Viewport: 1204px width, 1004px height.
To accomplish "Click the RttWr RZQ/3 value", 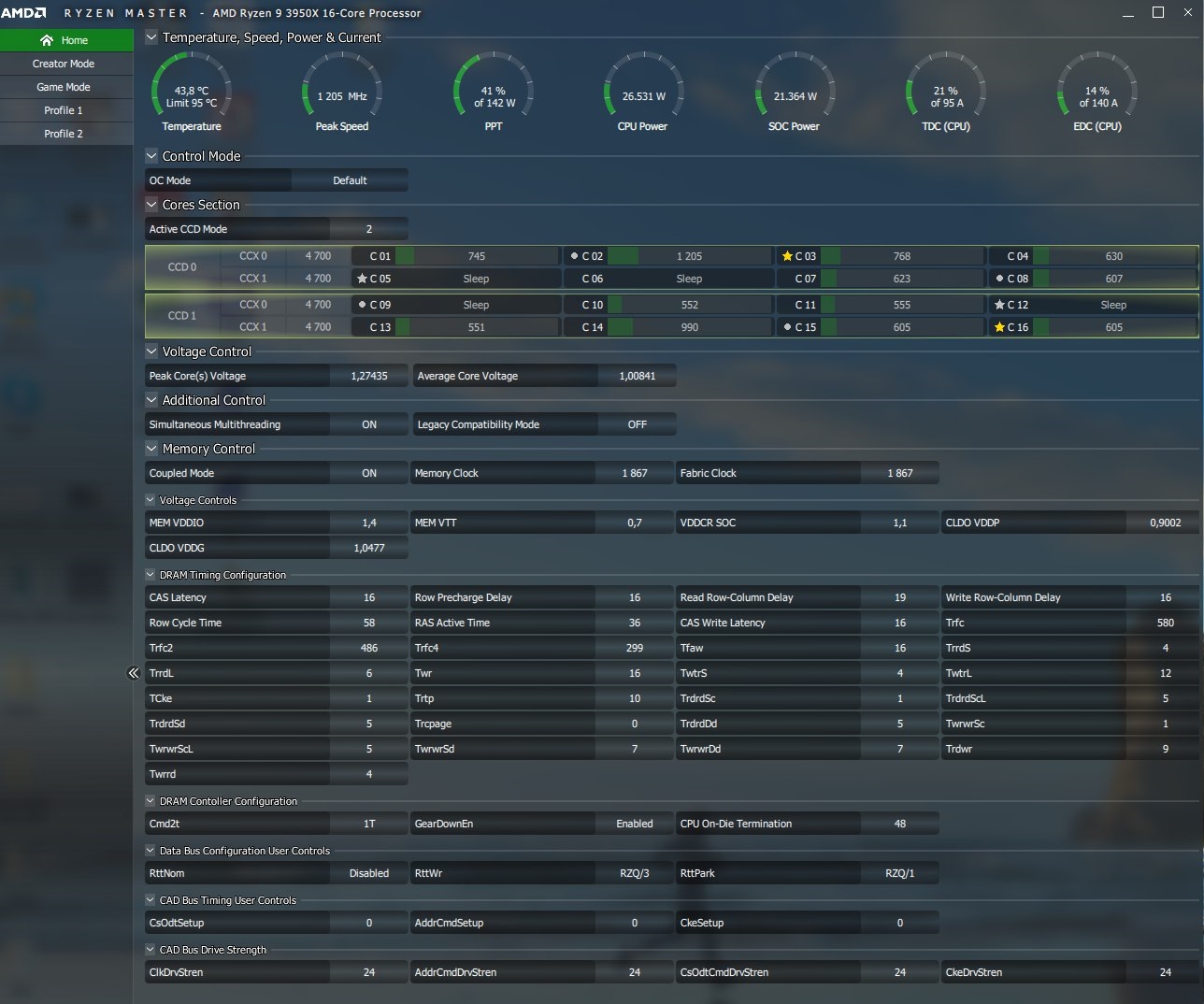I will (635, 873).
